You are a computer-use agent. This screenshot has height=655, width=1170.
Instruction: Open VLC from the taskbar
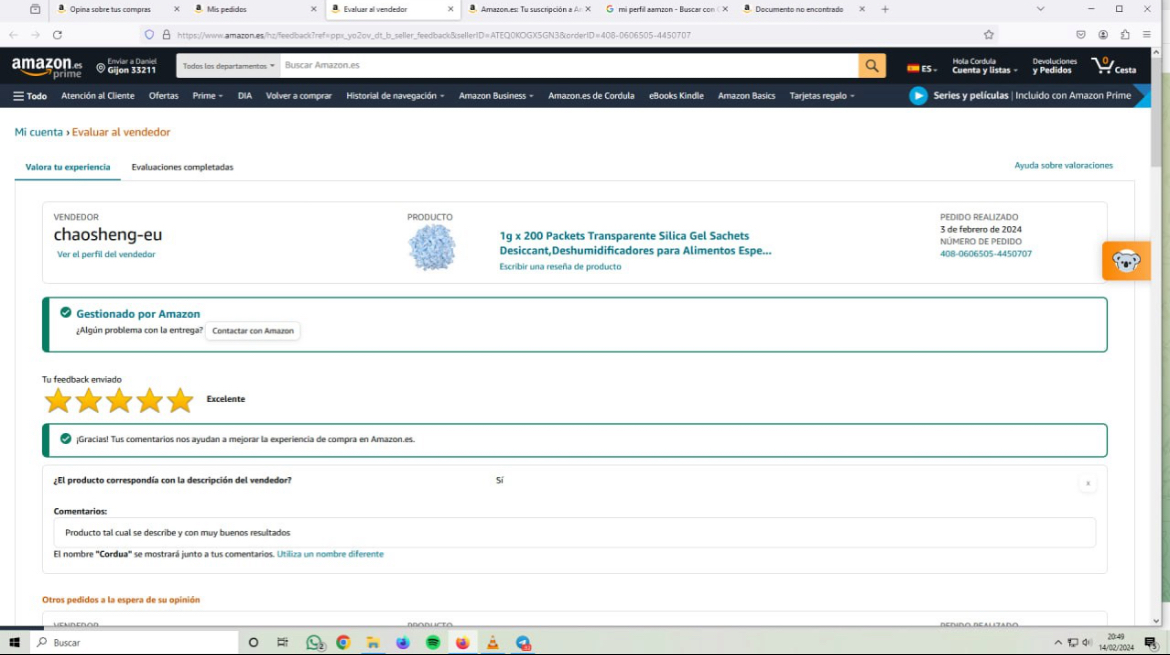[492, 642]
